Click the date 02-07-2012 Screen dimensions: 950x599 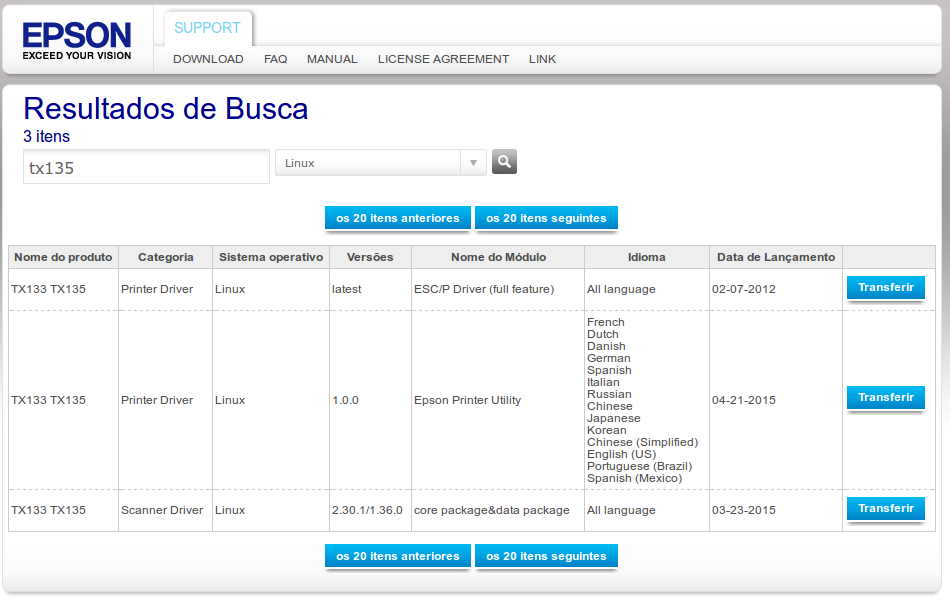pyautogui.click(x=744, y=290)
